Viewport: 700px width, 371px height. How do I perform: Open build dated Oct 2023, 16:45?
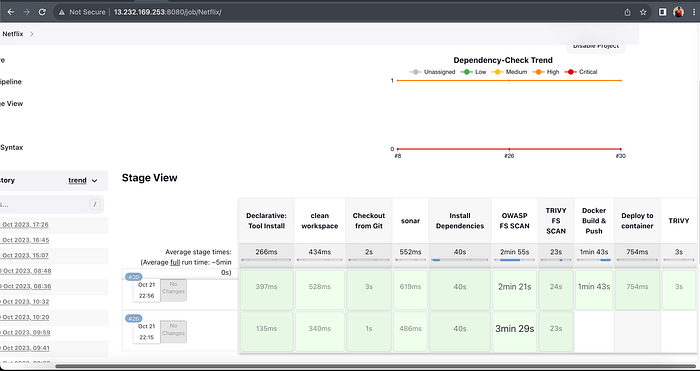pos(25,240)
